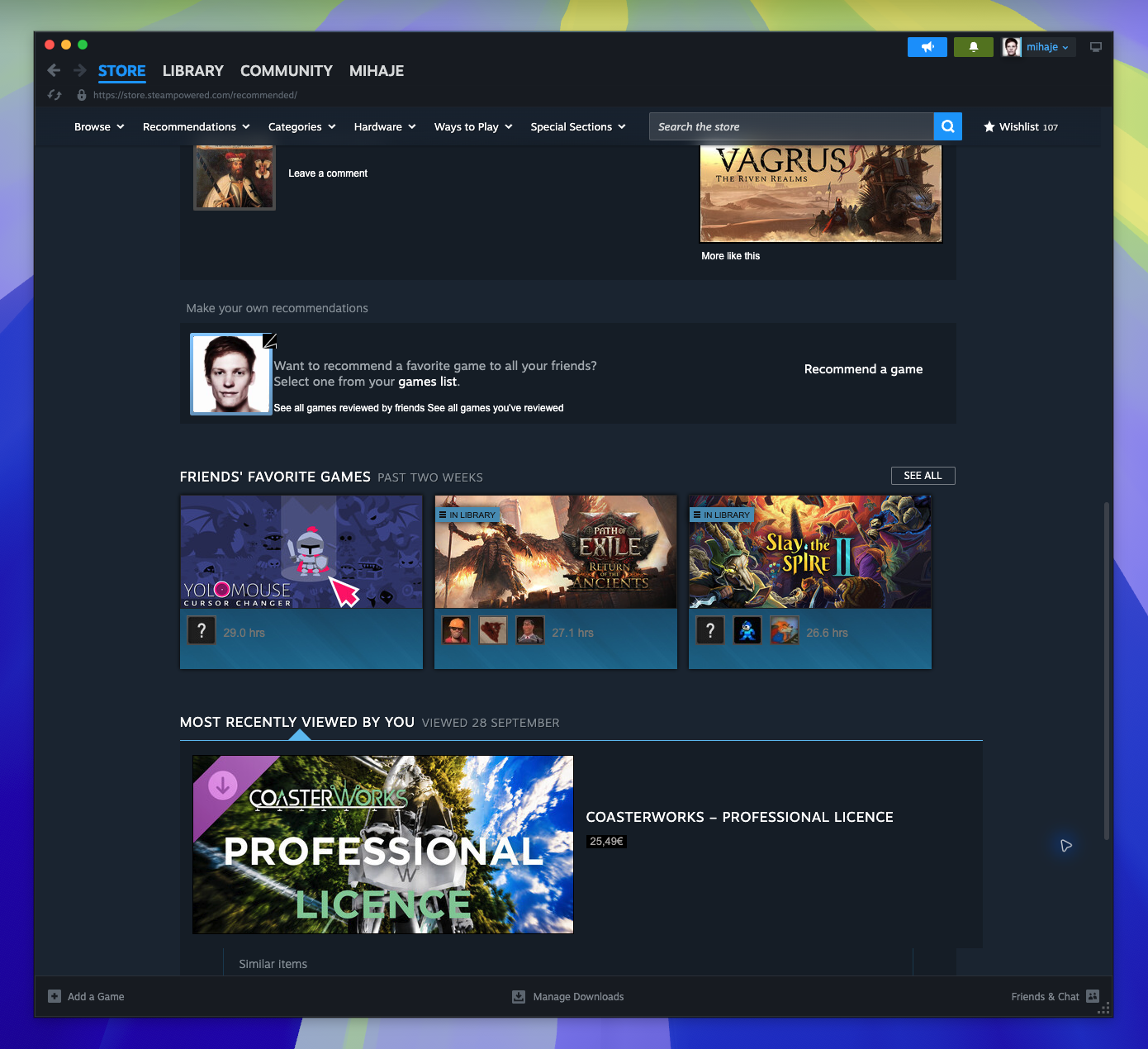Click the resize grip in window corner
The height and width of the screenshot is (1049, 1148).
(1104, 1009)
